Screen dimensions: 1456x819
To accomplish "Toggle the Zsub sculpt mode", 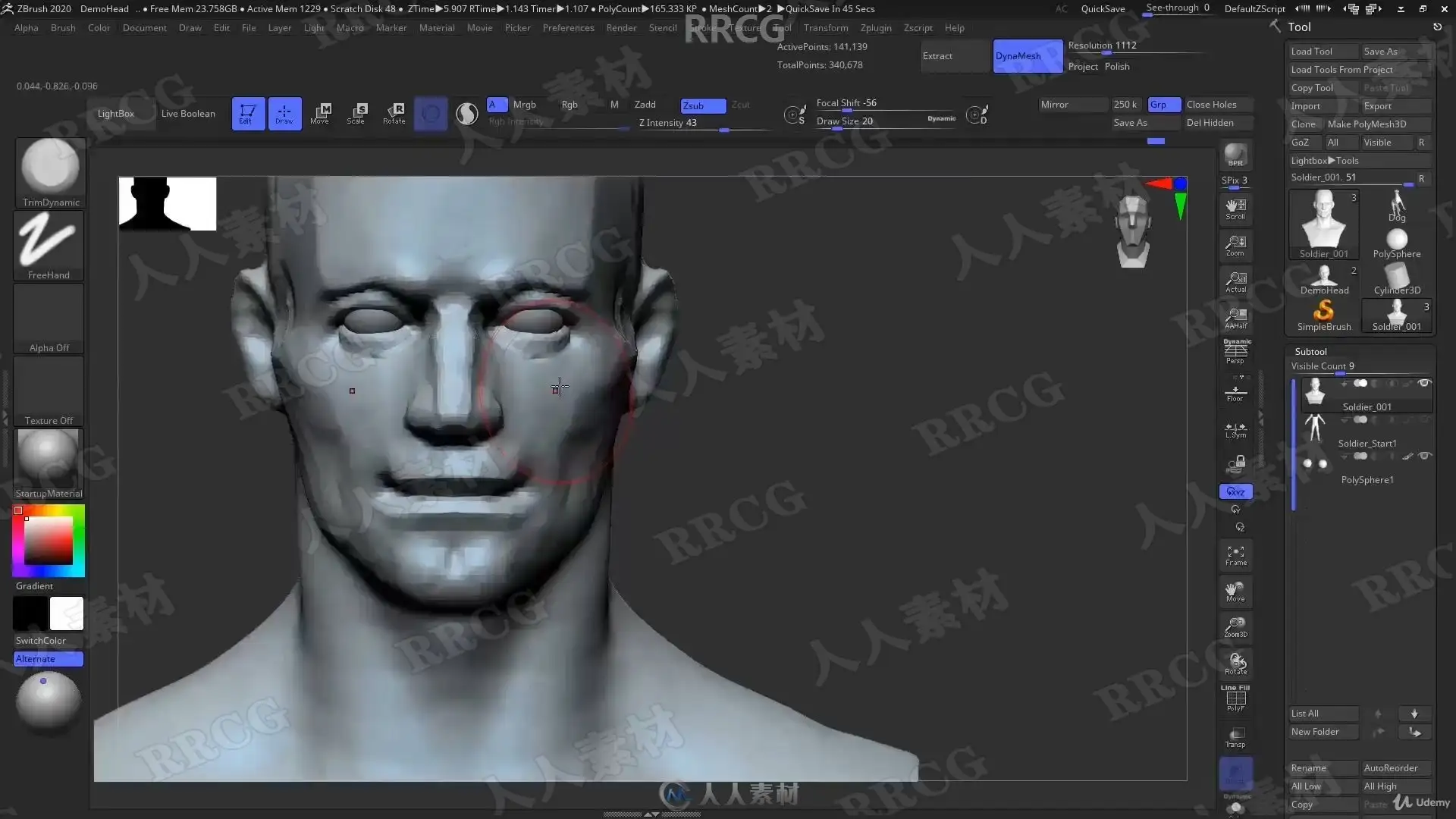I will point(702,105).
